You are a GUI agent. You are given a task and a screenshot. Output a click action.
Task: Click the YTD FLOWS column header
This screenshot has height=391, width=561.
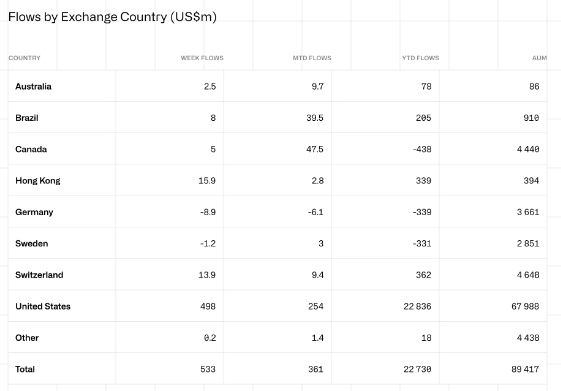[x=420, y=58]
